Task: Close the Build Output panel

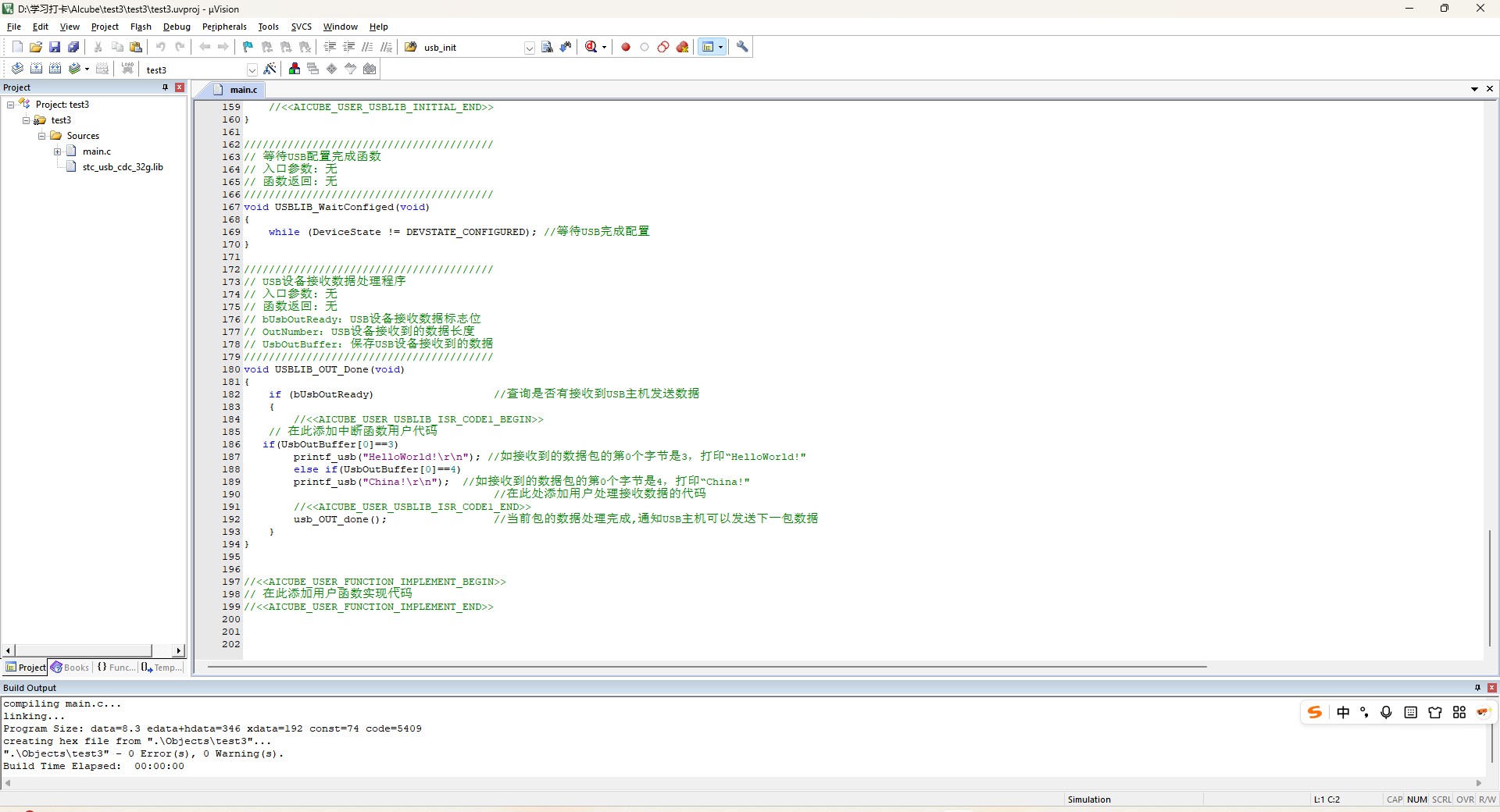Action: click(x=1492, y=688)
